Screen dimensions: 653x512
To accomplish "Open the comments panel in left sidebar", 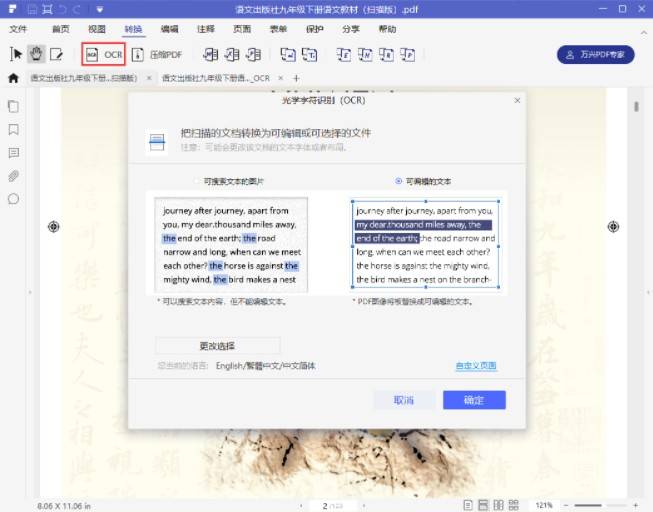I will click(x=14, y=153).
